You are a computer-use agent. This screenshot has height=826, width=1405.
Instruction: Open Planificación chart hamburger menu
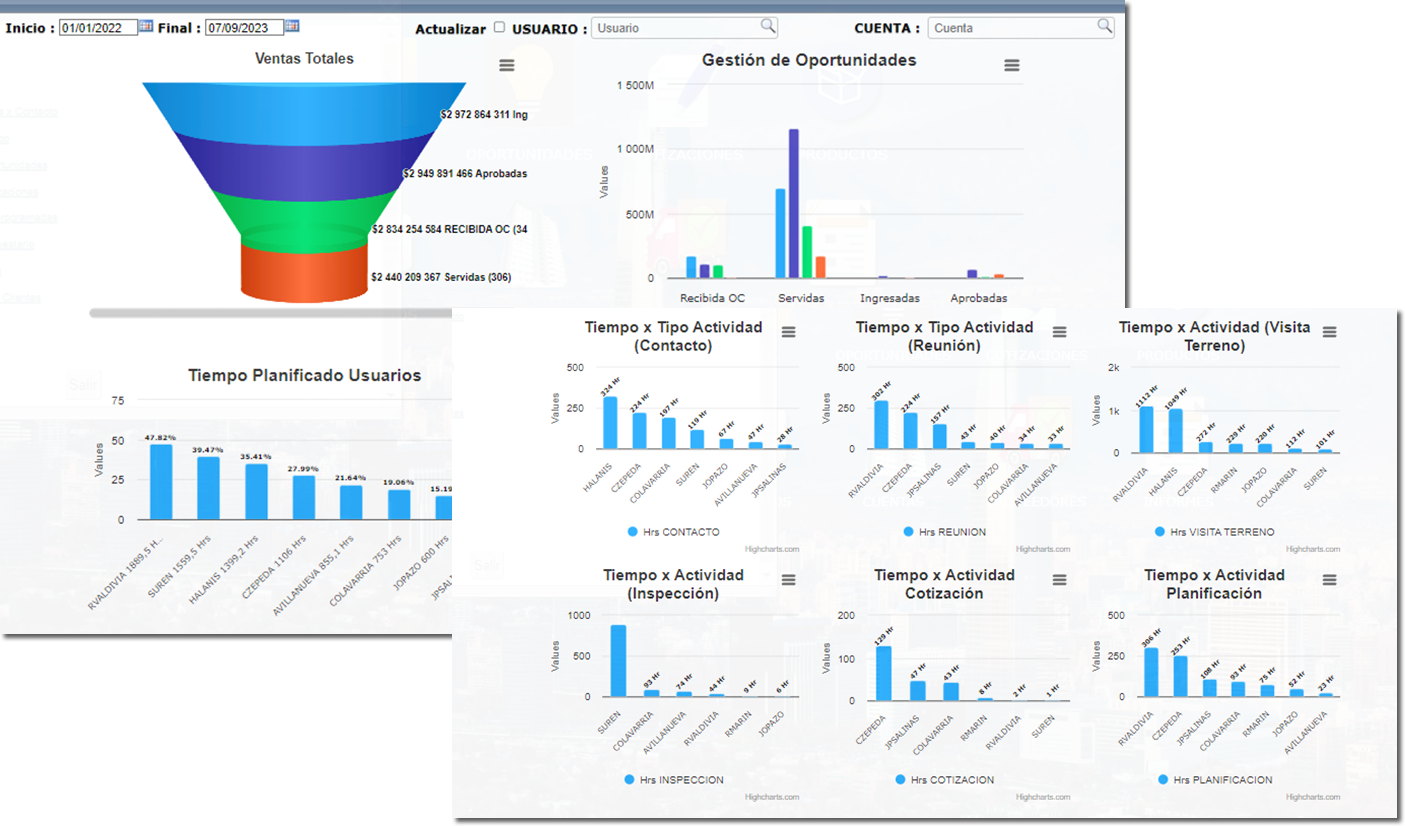coord(1330,580)
